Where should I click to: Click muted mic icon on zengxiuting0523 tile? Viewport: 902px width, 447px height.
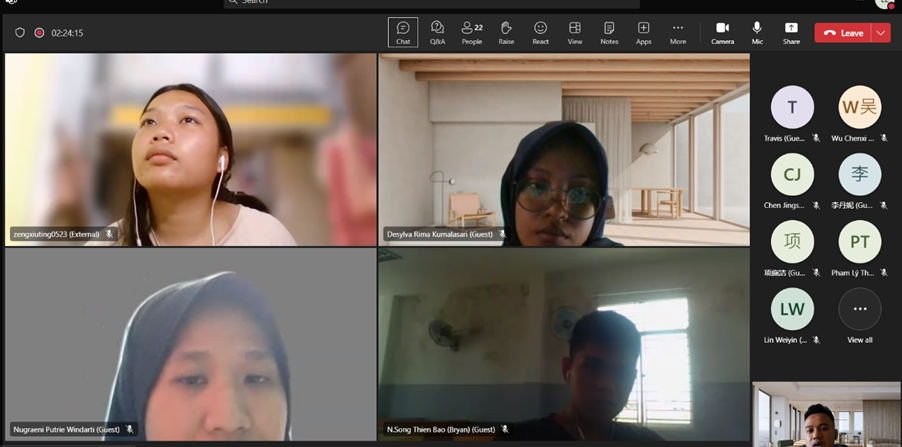coord(109,234)
